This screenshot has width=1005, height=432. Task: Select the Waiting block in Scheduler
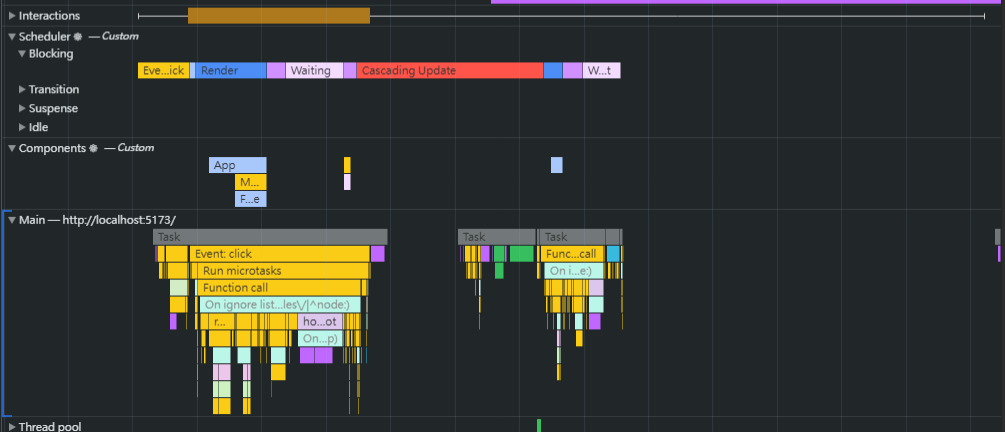click(314, 71)
